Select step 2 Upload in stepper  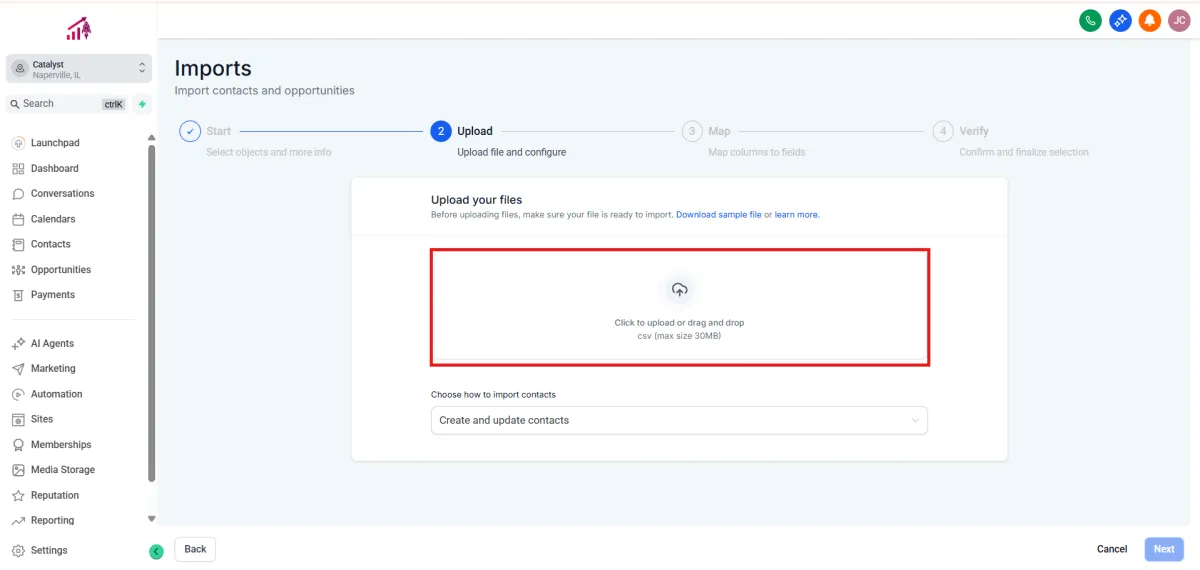(440, 131)
